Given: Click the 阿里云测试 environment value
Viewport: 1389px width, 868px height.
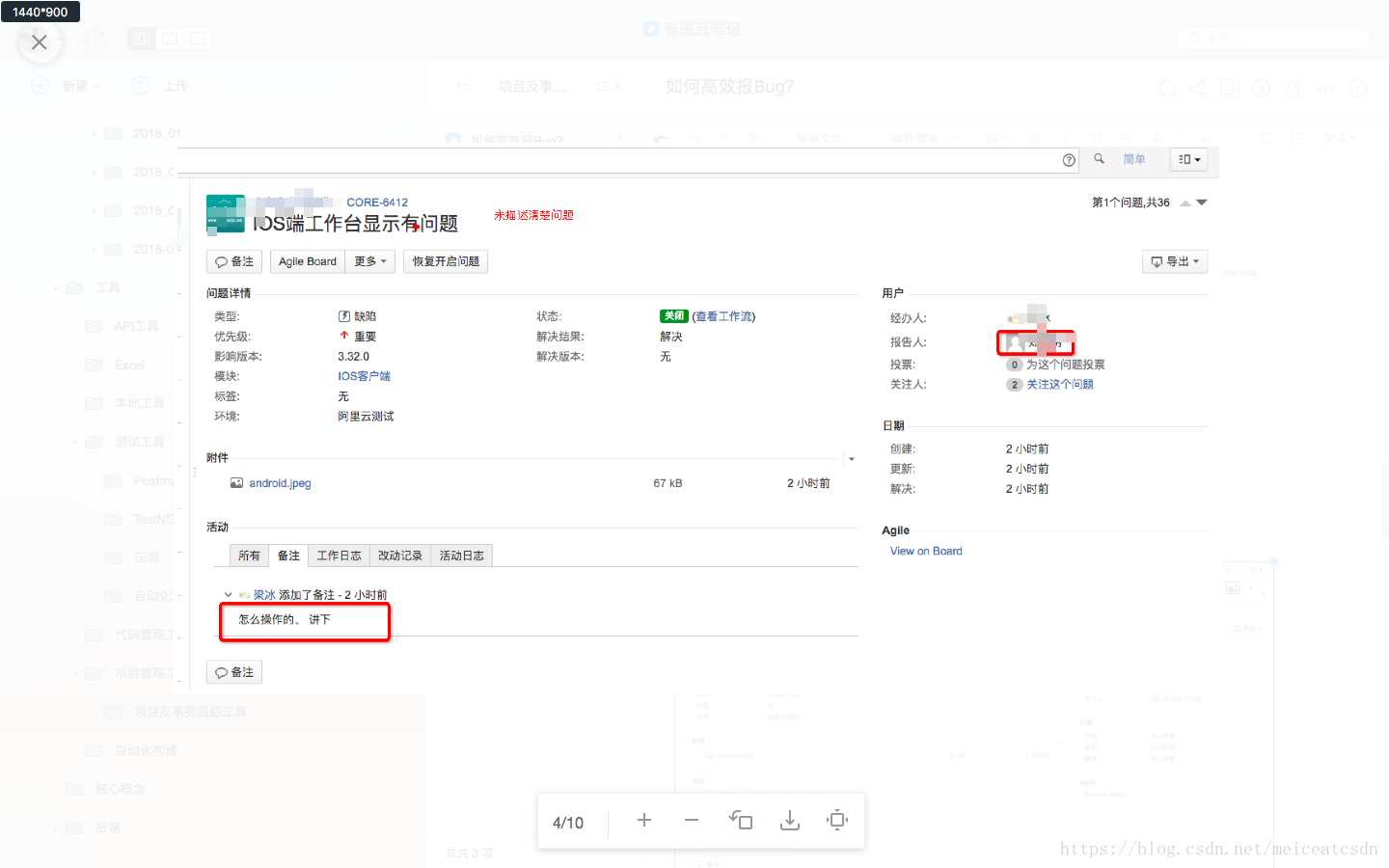Looking at the screenshot, I should (x=366, y=417).
